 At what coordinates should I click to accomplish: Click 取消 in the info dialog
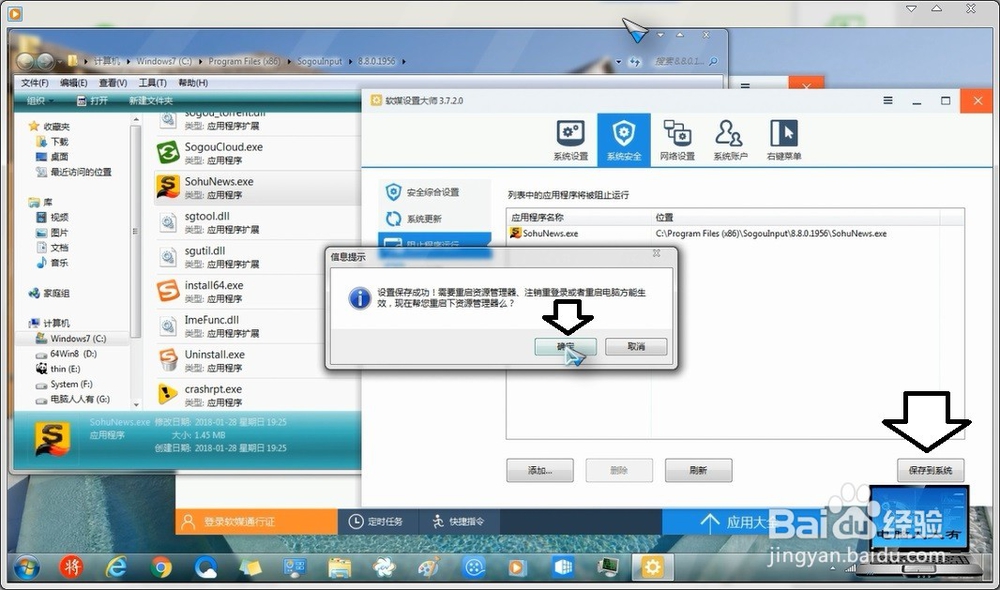tap(636, 346)
